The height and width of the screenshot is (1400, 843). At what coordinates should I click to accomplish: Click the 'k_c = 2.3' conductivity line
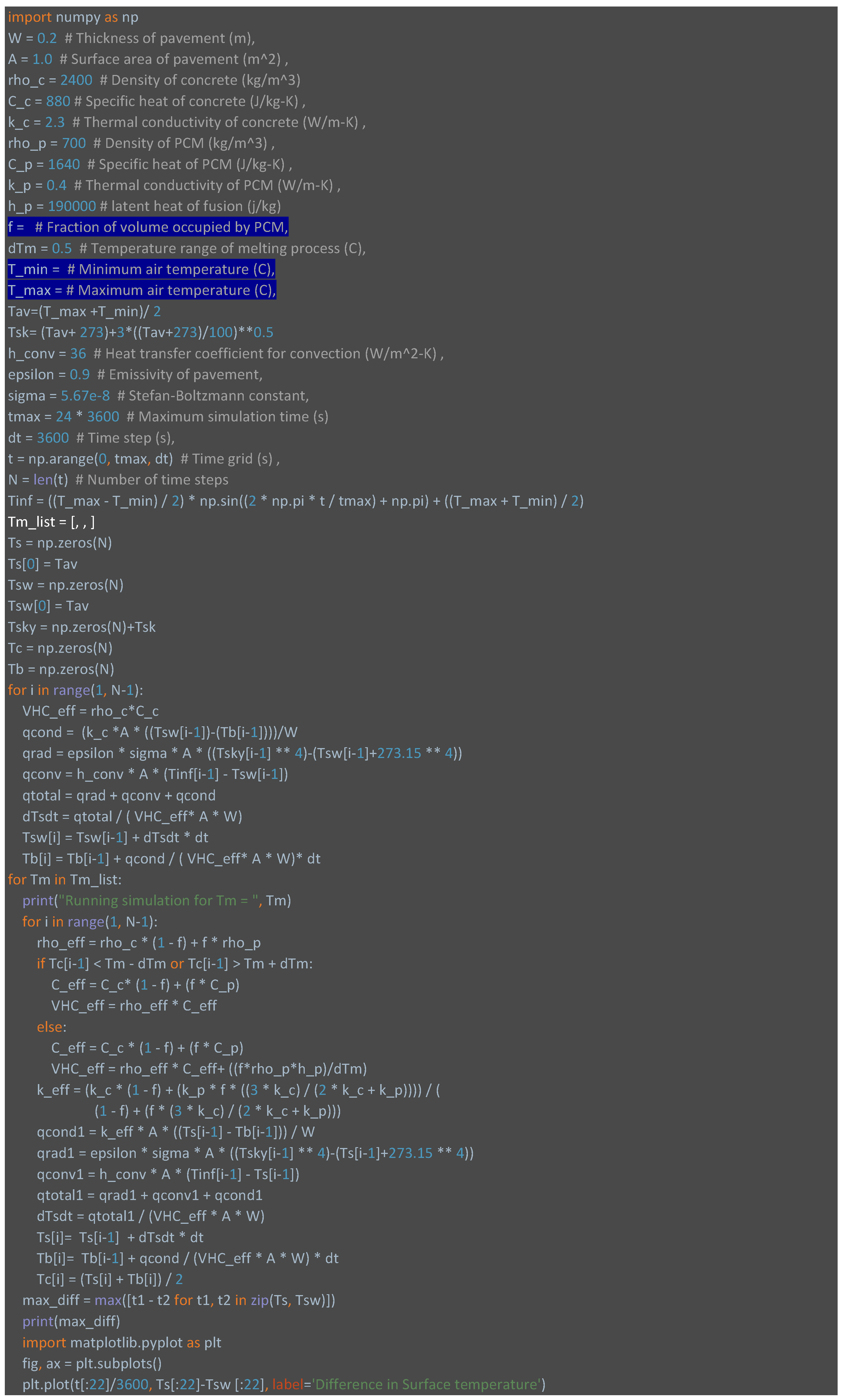(x=187, y=122)
